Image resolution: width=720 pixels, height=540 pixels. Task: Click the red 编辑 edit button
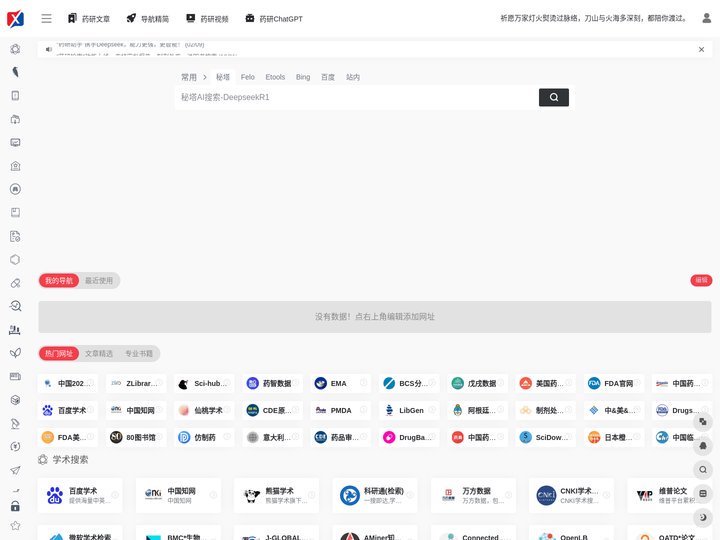(701, 280)
